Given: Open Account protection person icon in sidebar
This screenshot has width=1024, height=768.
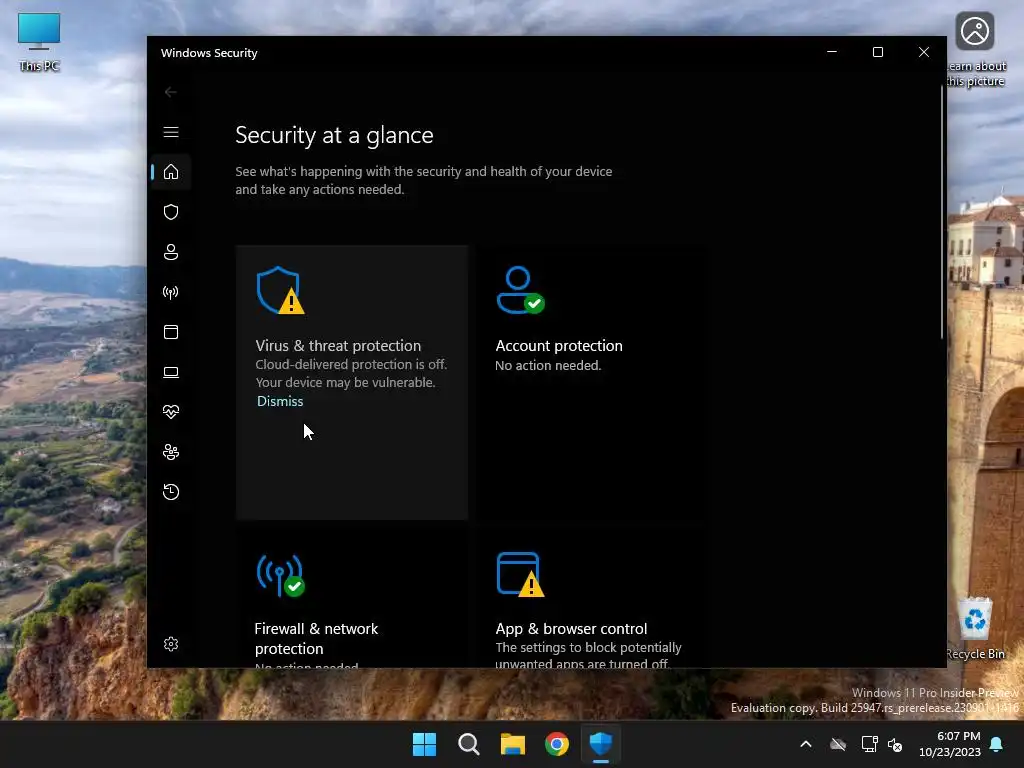Looking at the screenshot, I should point(170,252).
